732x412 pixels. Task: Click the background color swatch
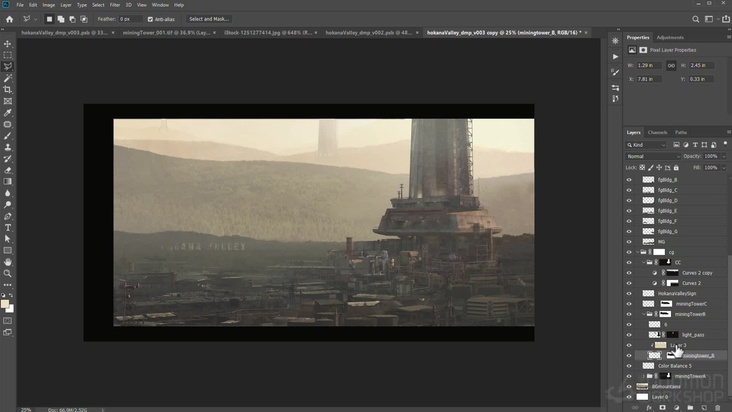11,309
